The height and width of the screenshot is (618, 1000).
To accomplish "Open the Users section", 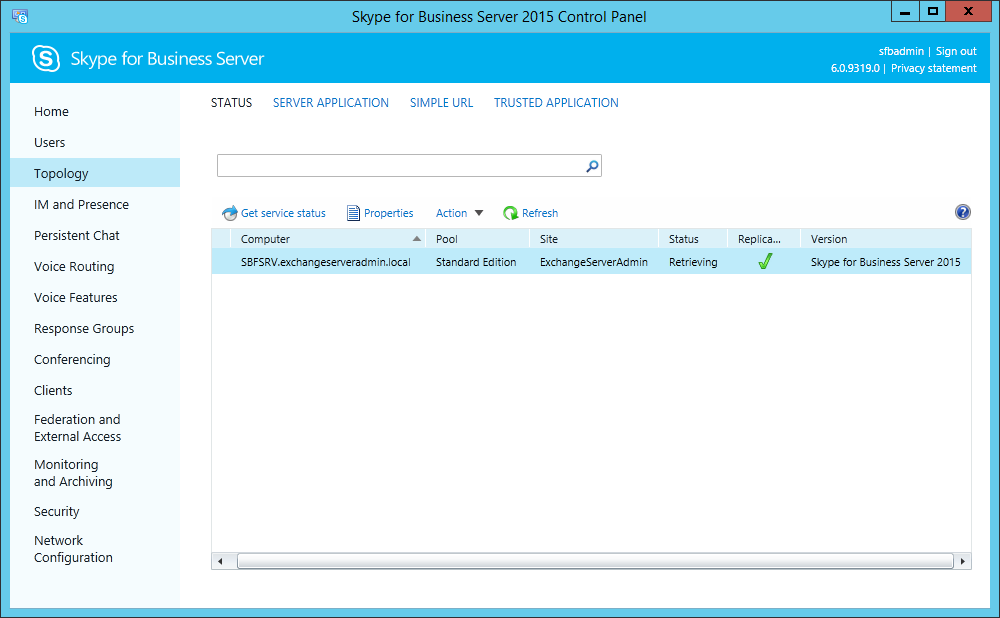I will click(x=50, y=142).
